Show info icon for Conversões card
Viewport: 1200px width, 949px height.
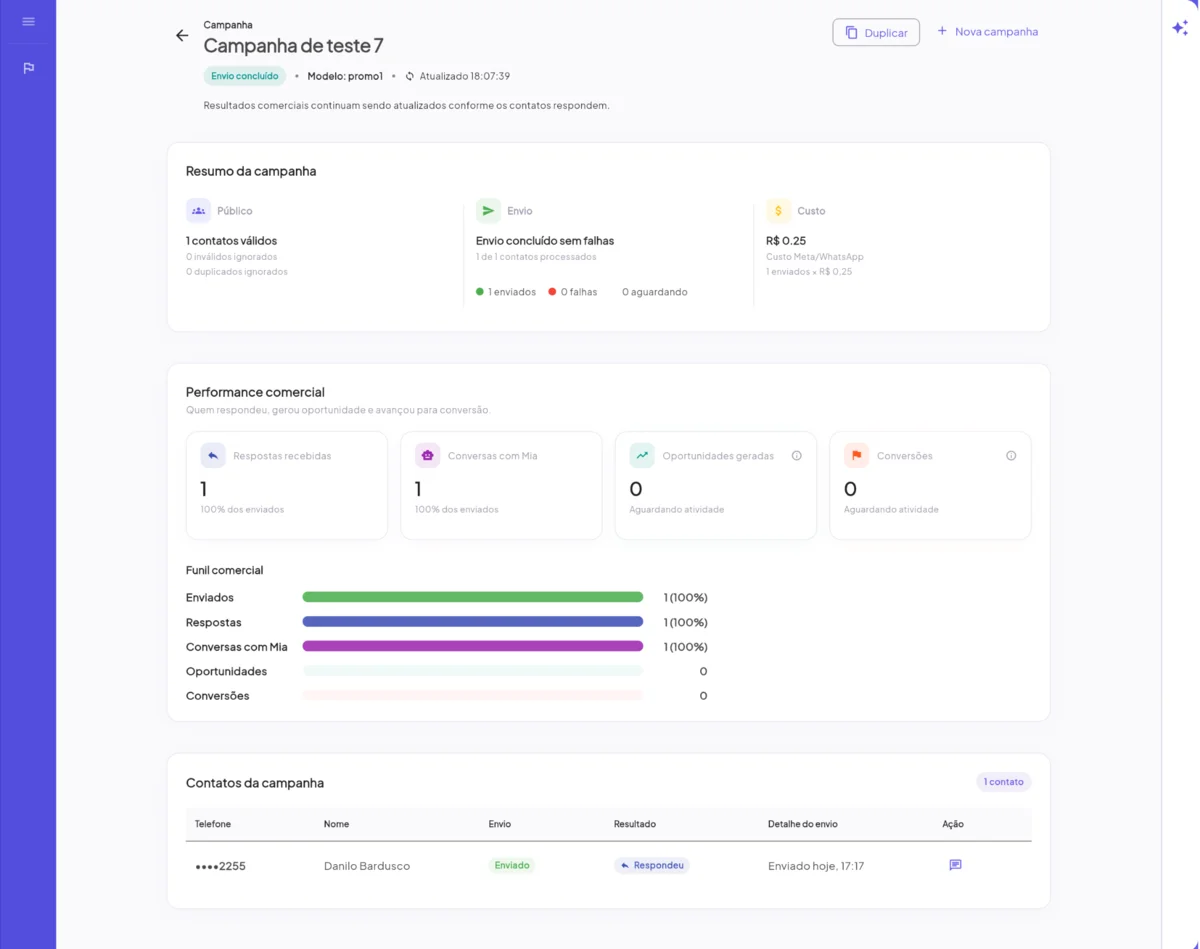[x=1011, y=456]
